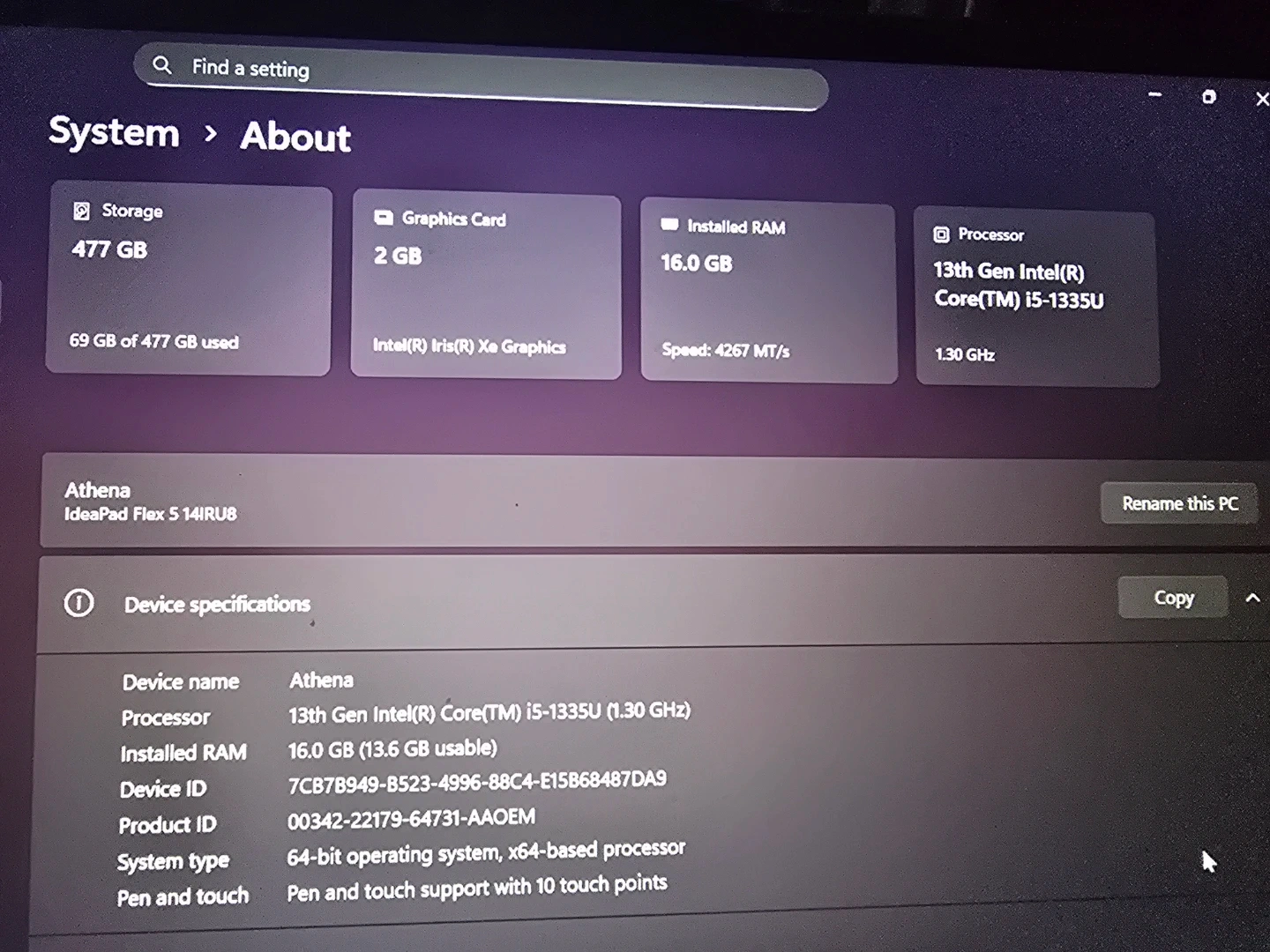
Task: Click the Graphics Card icon
Action: [x=384, y=218]
